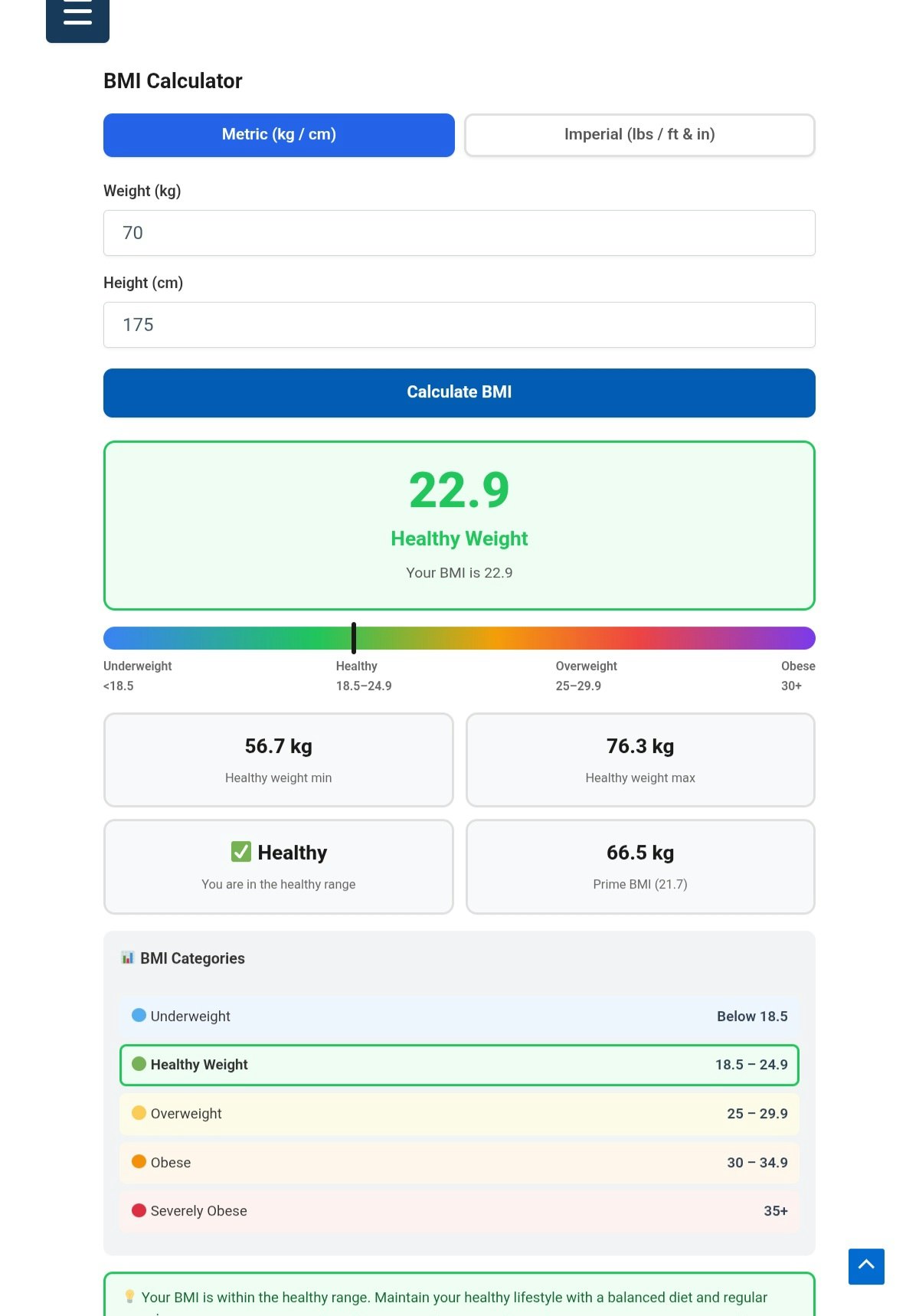
Task: Select the 66.5 kg Prime BMI card
Action: [640, 866]
